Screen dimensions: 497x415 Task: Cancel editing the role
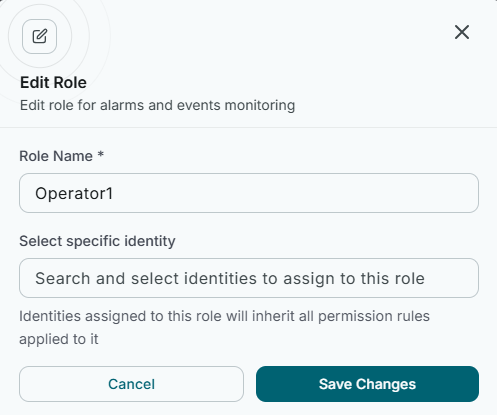(131, 384)
